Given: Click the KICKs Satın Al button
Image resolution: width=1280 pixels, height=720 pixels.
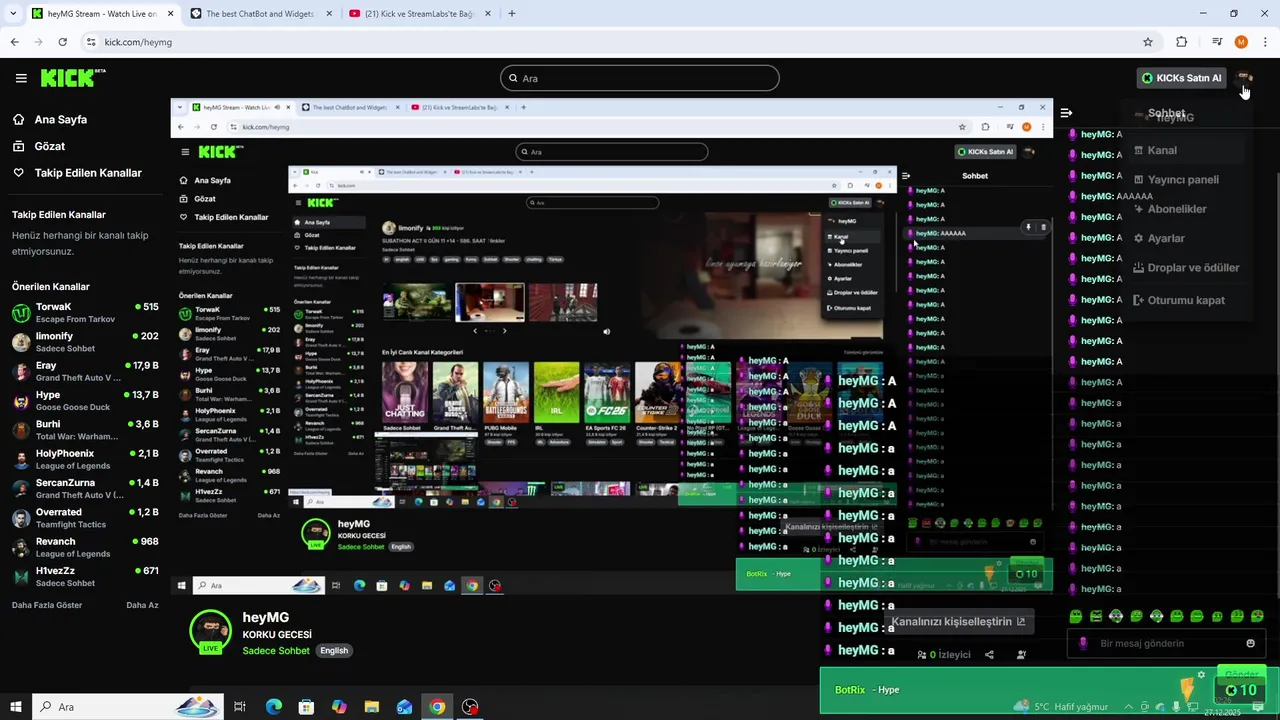Looking at the screenshot, I should click(x=1182, y=78).
